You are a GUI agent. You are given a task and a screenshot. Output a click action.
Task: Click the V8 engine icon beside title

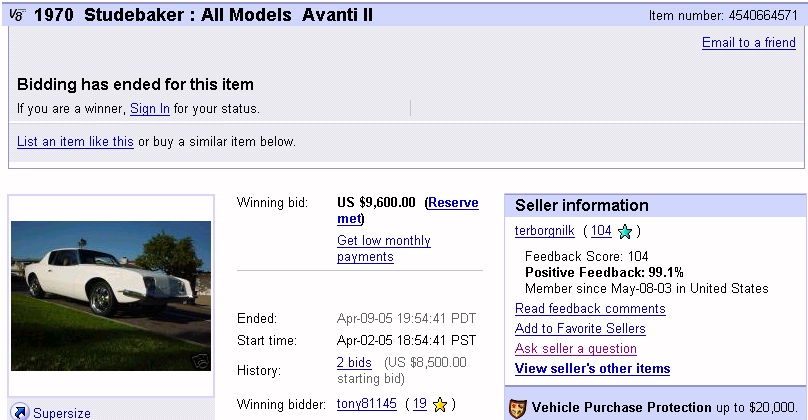coord(16,16)
